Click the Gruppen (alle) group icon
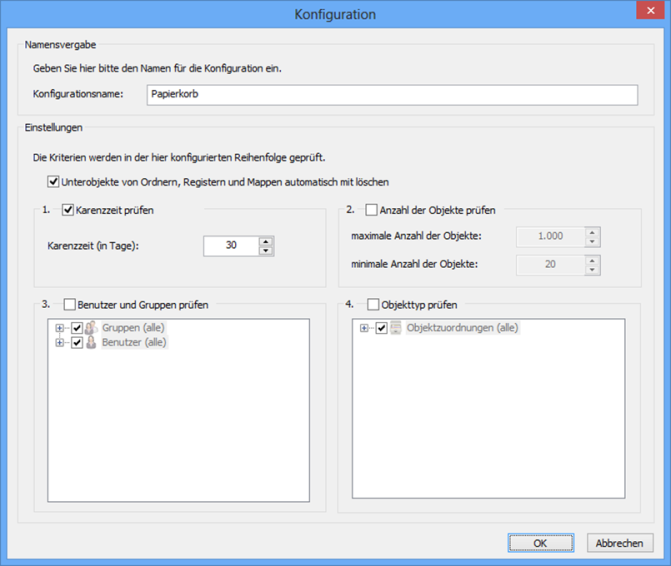 [x=91, y=328]
